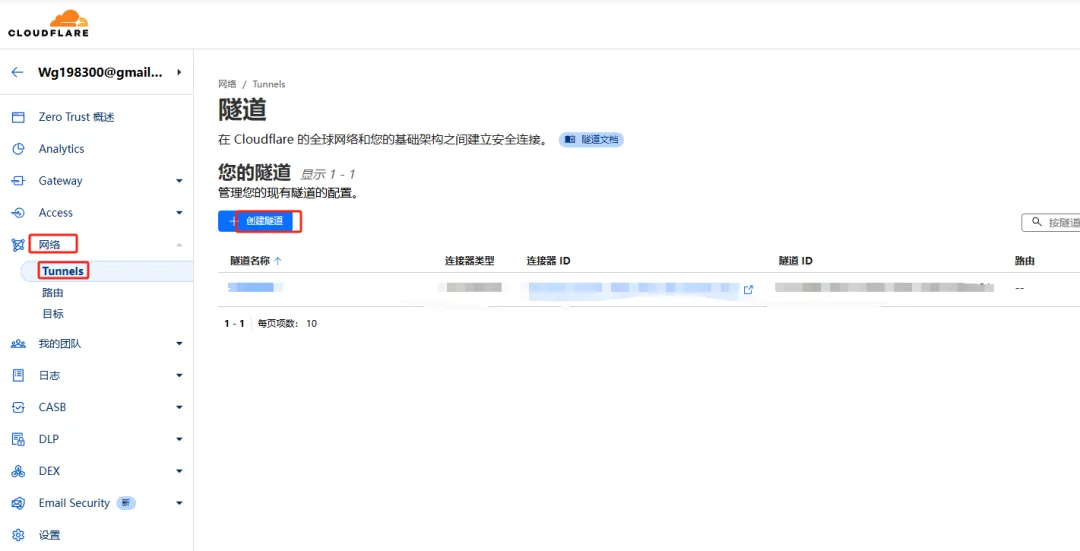Expand the Email Security chevron
Image resolution: width=1080 pixels, height=551 pixels.
[x=179, y=503]
